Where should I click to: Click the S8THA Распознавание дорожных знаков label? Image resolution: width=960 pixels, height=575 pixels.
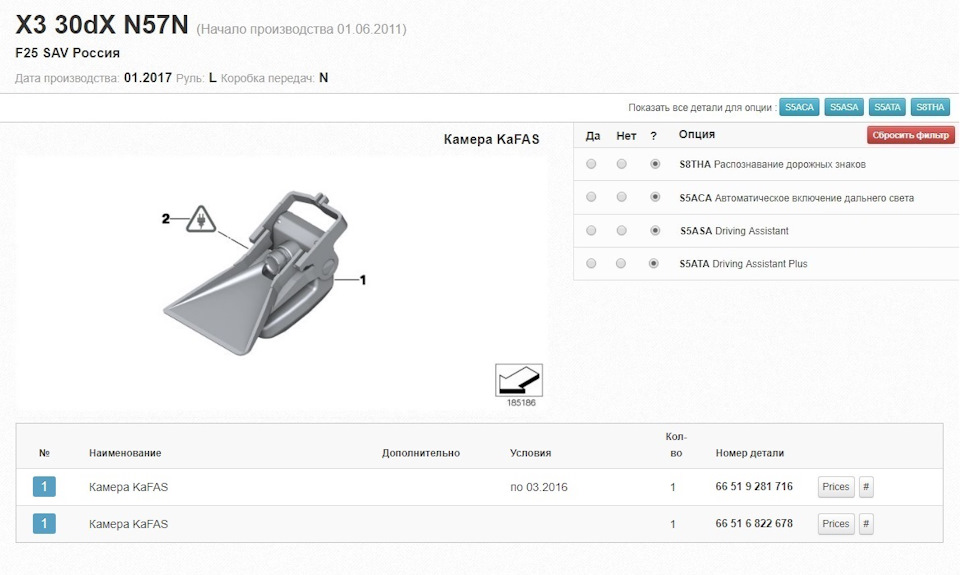click(x=772, y=164)
